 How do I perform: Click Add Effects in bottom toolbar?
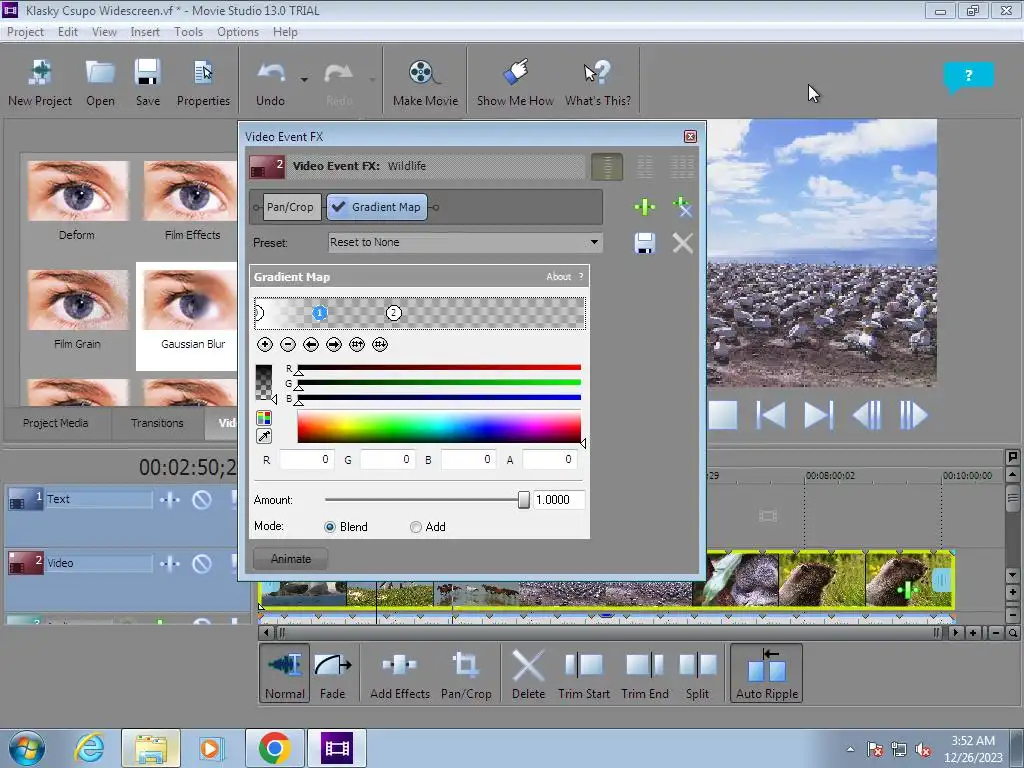point(400,673)
